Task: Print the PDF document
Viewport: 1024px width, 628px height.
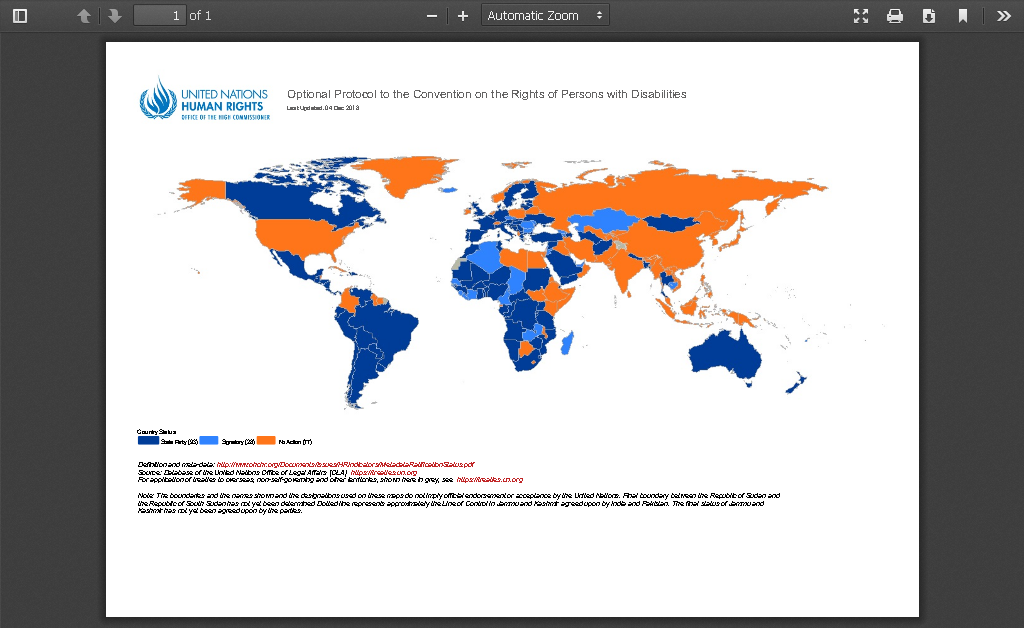Action: pyautogui.click(x=895, y=16)
